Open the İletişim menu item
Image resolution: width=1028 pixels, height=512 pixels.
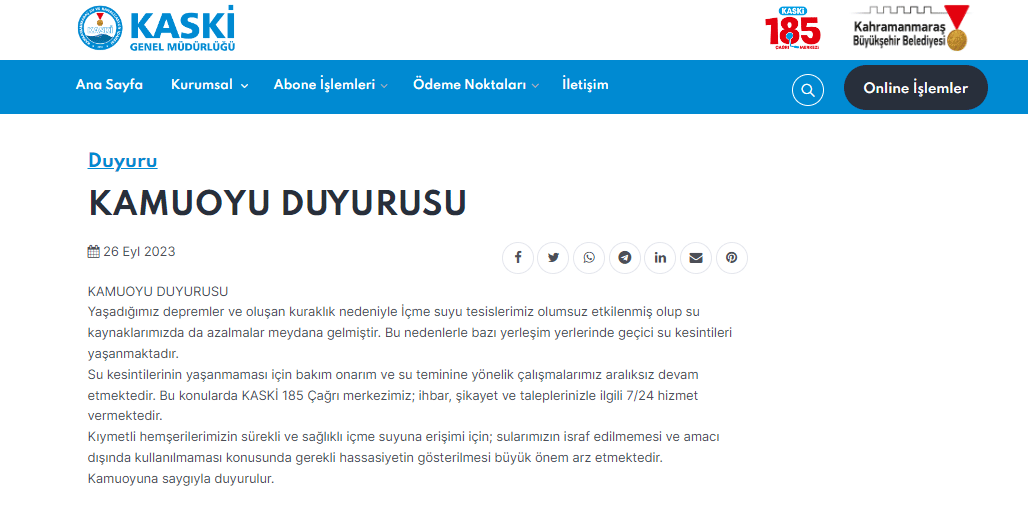[x=585, y=85]
